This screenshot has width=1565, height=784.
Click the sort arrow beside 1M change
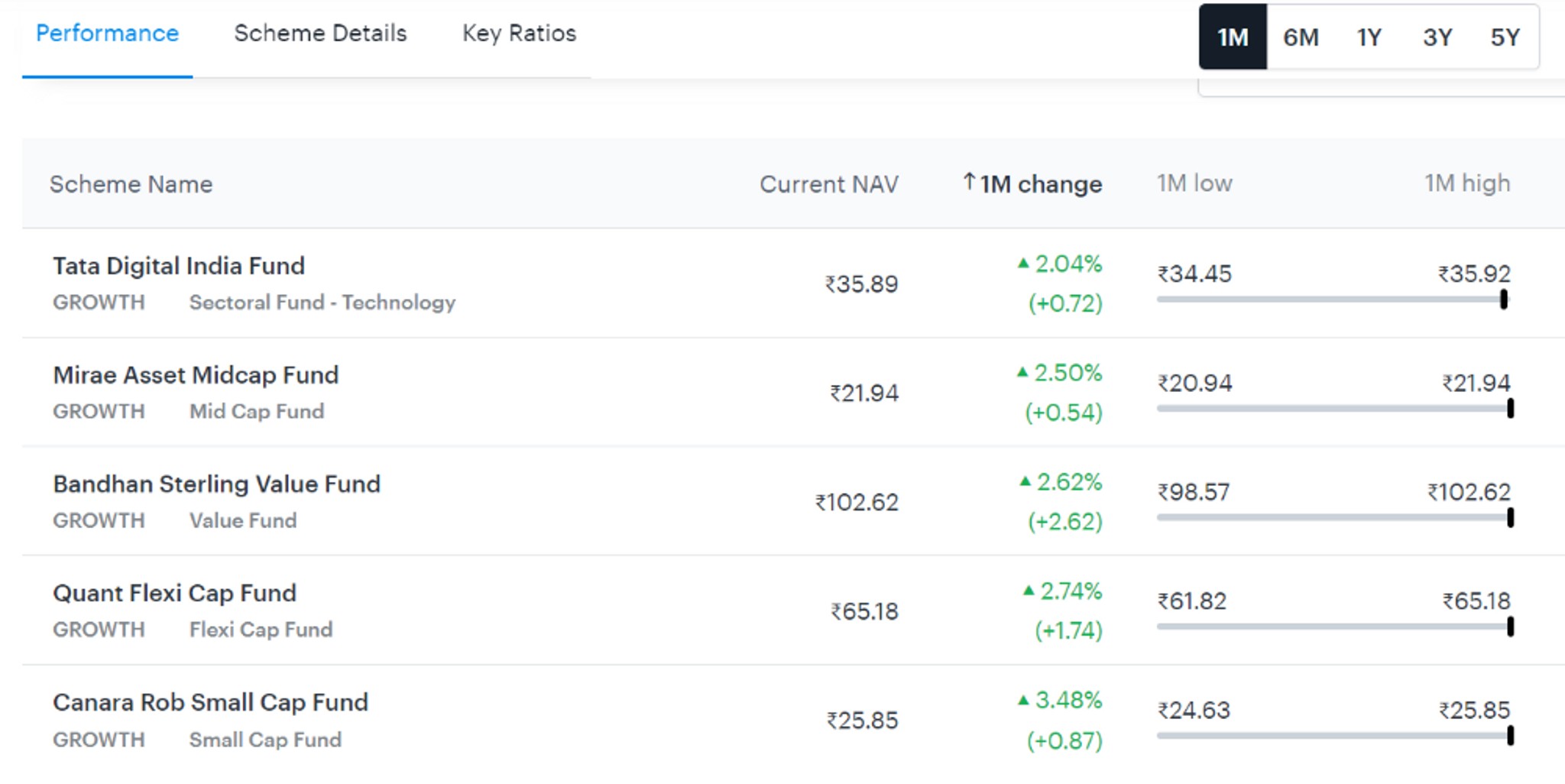coord(969,182)
